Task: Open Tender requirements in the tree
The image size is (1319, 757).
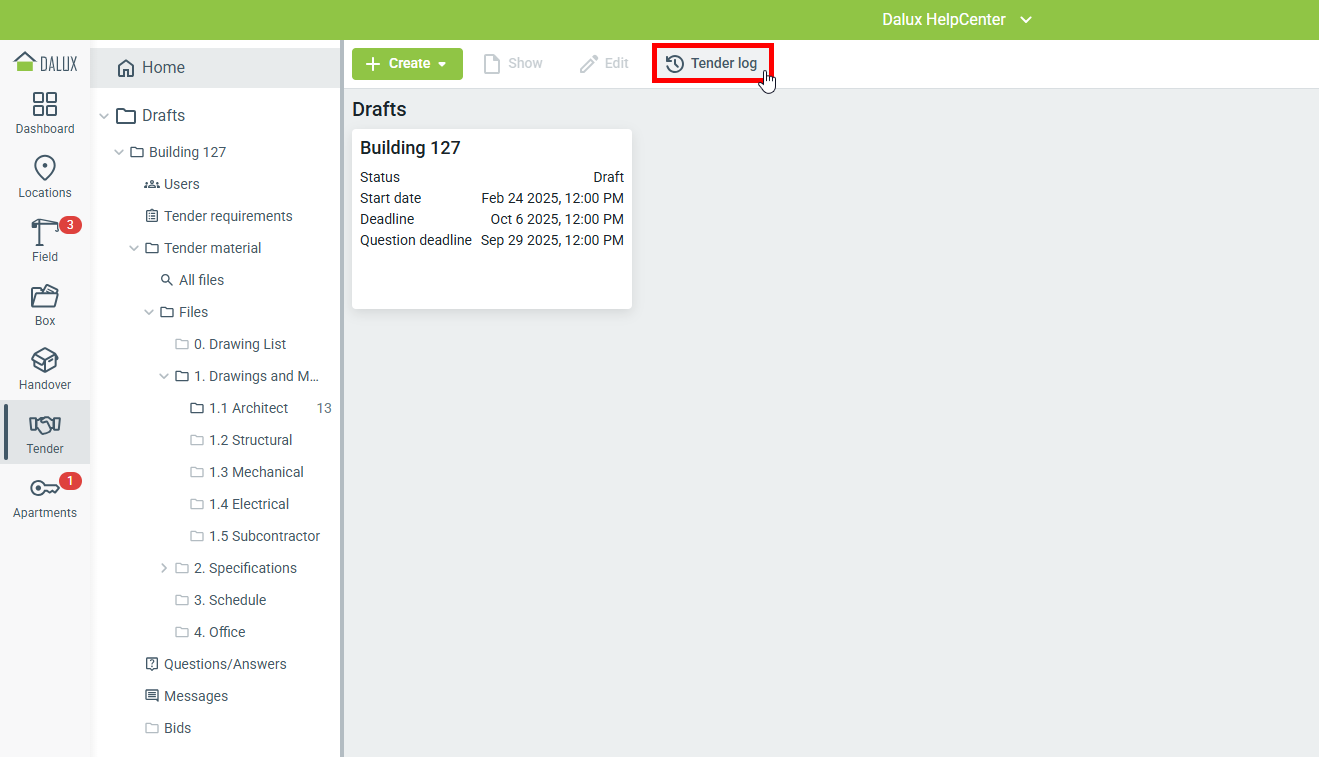Action: click(x=228, y=216)
